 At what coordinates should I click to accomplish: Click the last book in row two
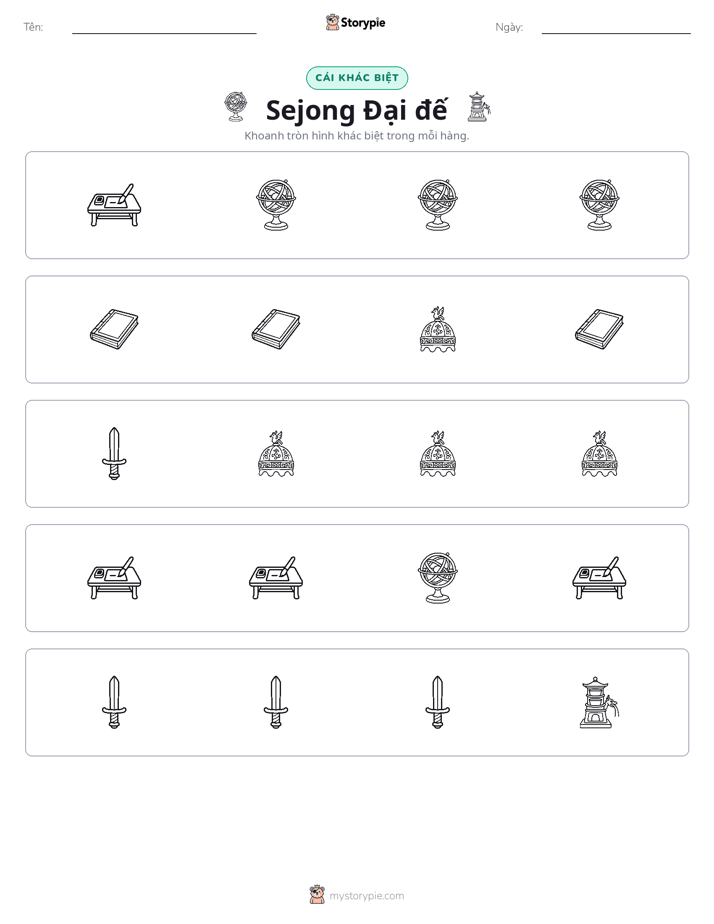tap(599, 329)
